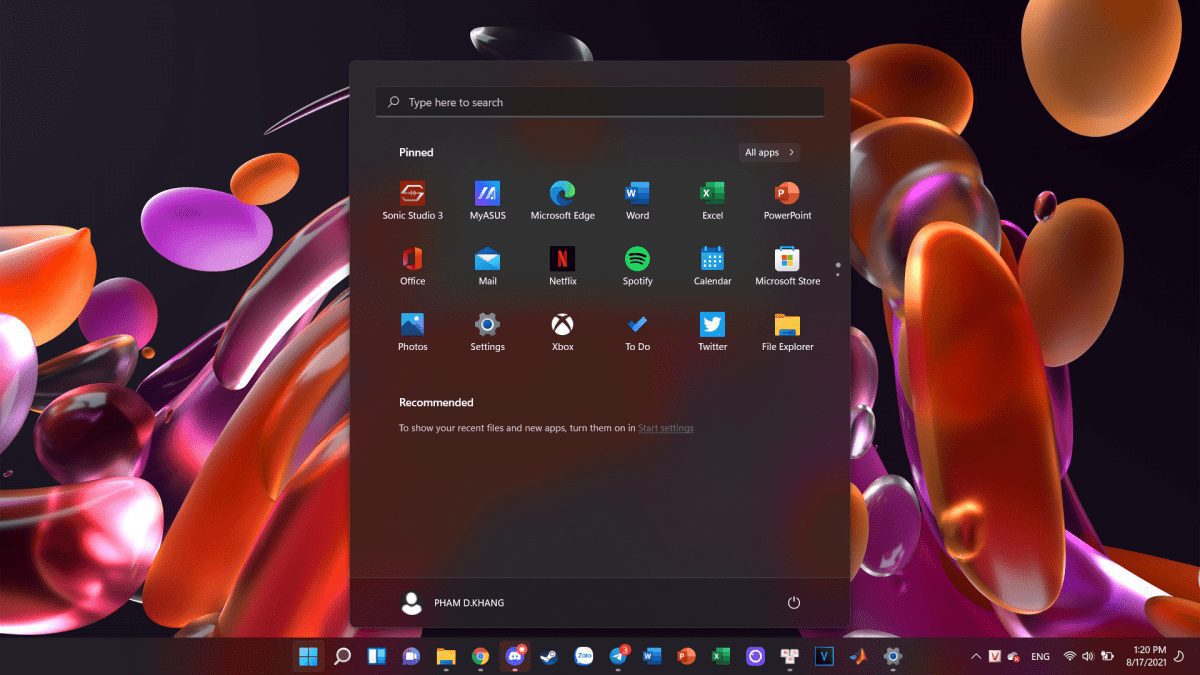Open the Calendar app
This screenshot has height=675, width=1200.
(712, 266)
